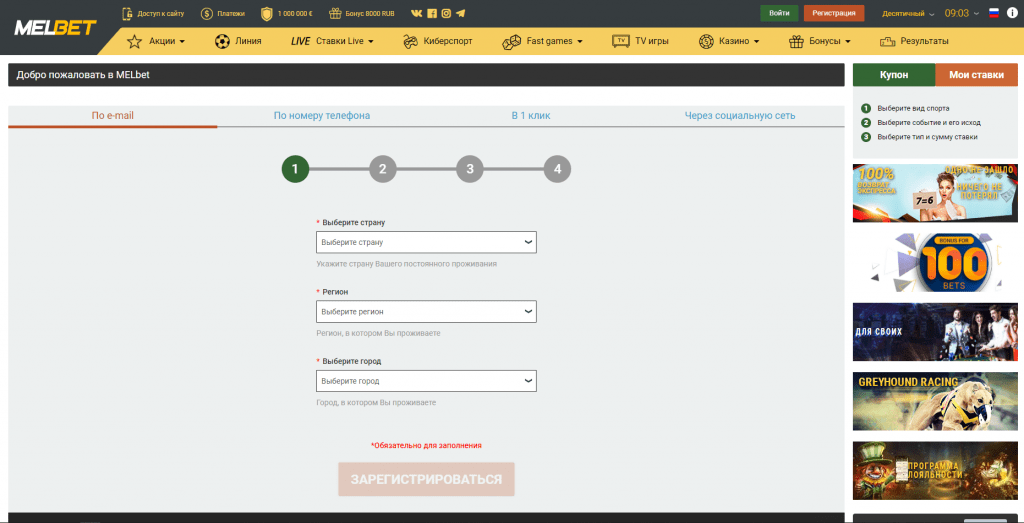1024x523 pixels.
Task: Expand the Бонусы menu
Action: point(830,41)
